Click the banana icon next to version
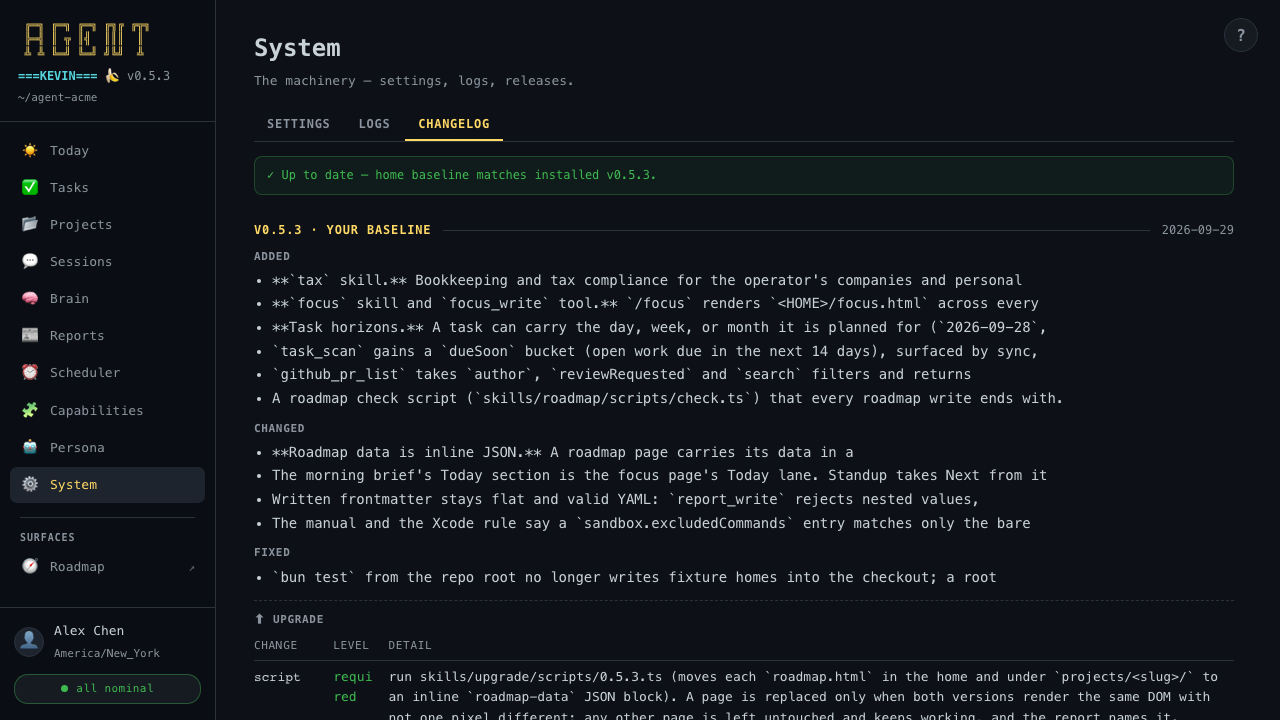The width and height of the screenshot is (1280, 720). click(112, 75)
